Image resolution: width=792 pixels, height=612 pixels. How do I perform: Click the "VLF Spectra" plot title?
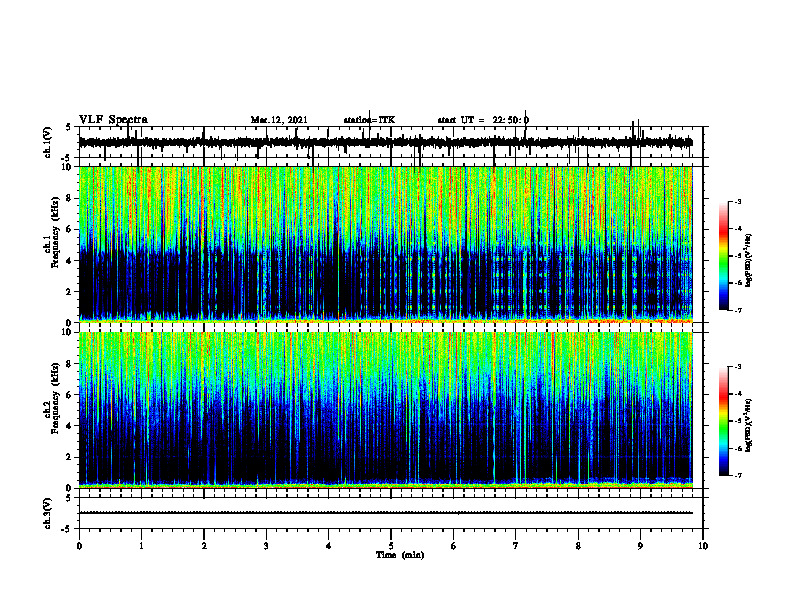point(114,120)
